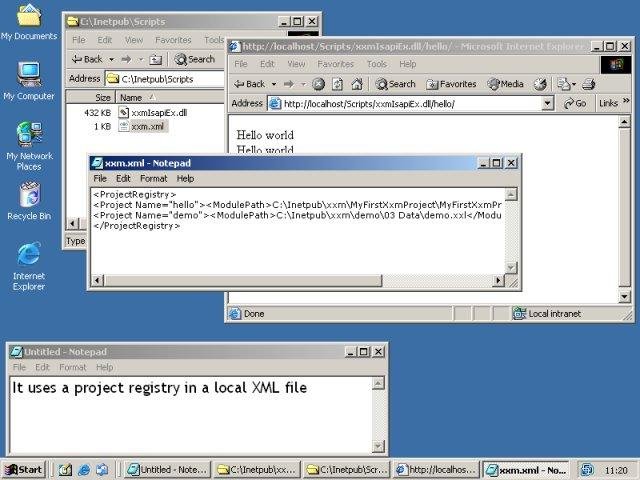Open Help menu in xxm.xml Notepad
Image resolution: width=640 pixels, height=480 pixels.
point(185,179)
